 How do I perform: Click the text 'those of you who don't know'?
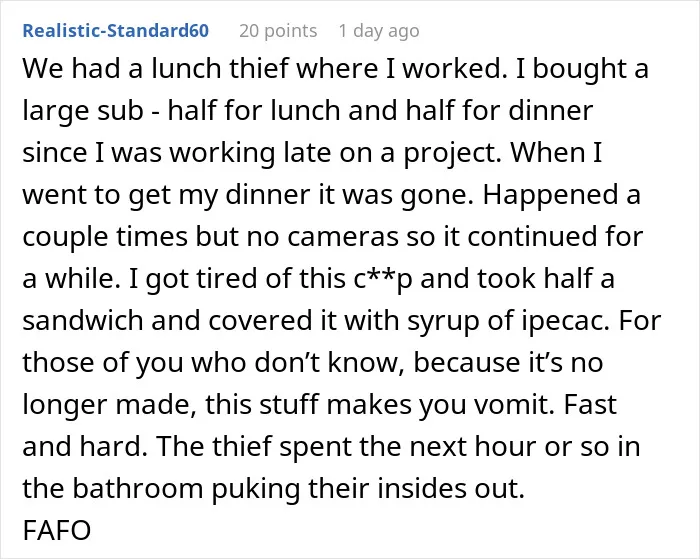[x=214, y=363]
